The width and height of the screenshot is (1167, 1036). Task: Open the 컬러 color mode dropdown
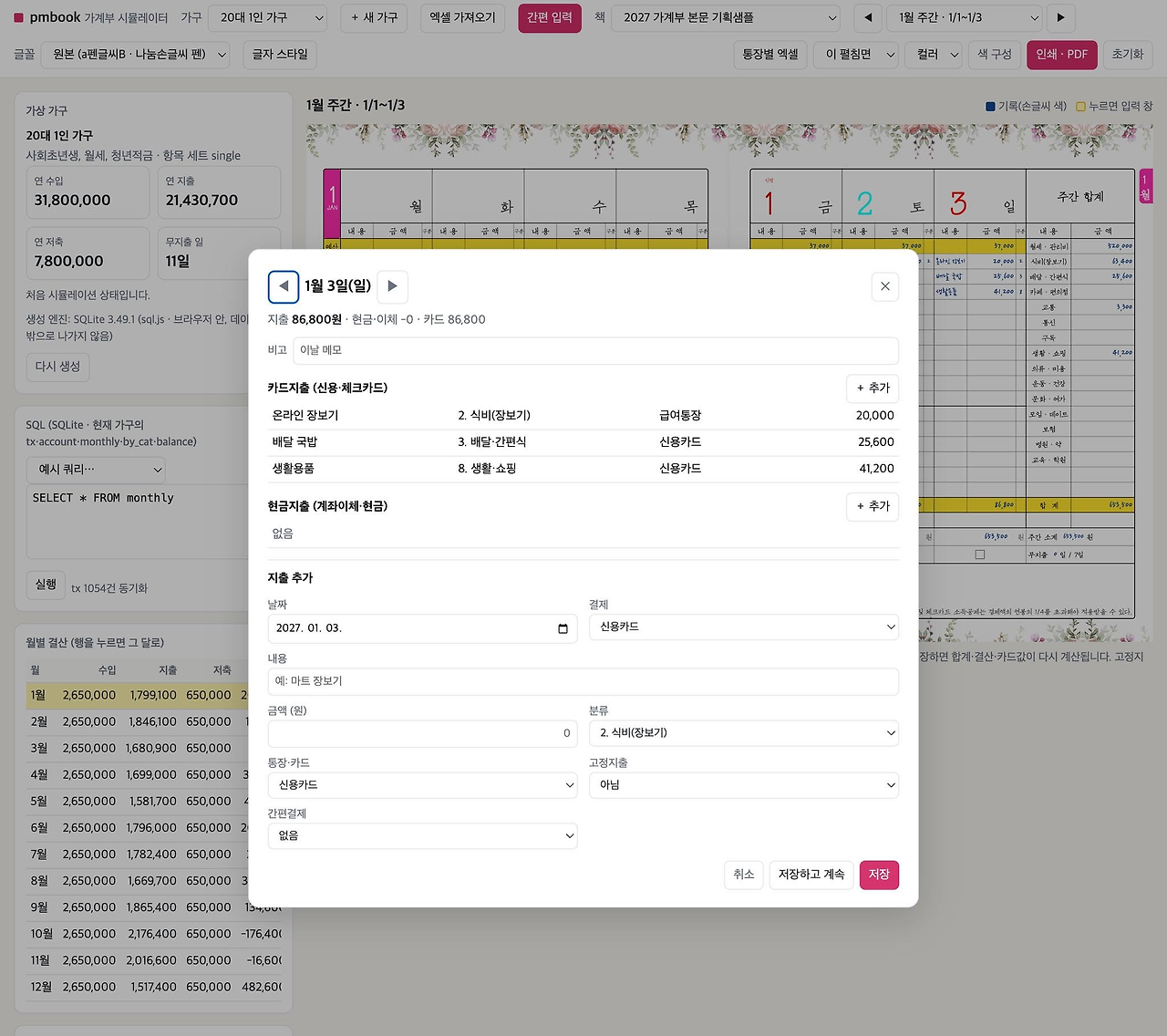(x=935, y=55)
